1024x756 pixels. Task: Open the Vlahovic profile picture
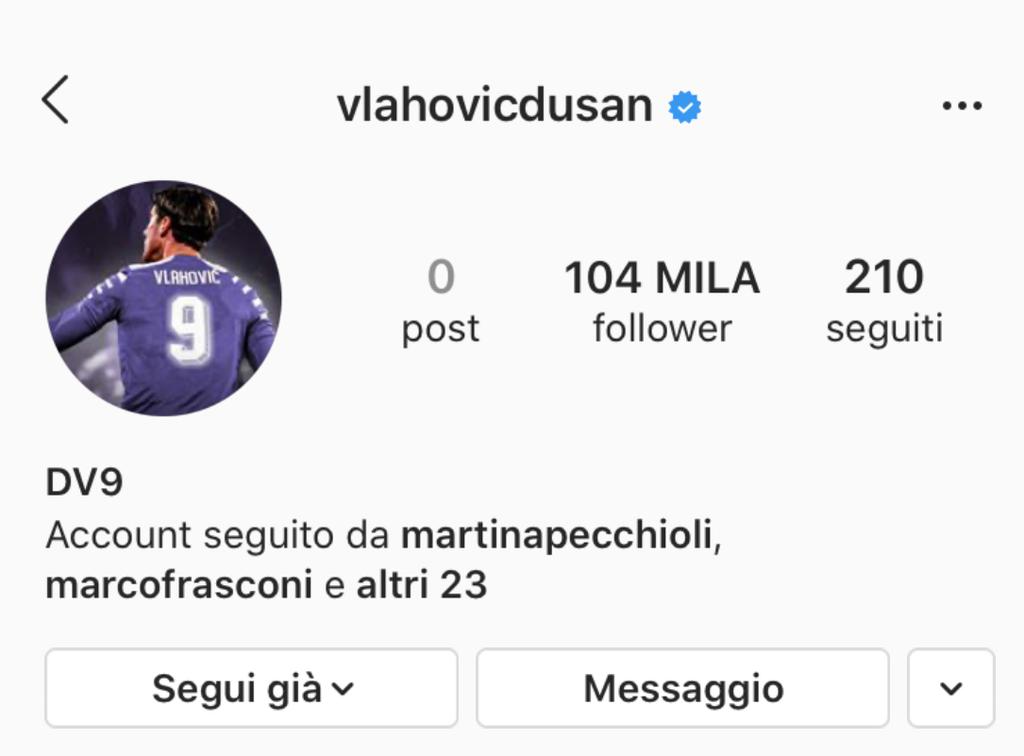(x=163, y=298)
